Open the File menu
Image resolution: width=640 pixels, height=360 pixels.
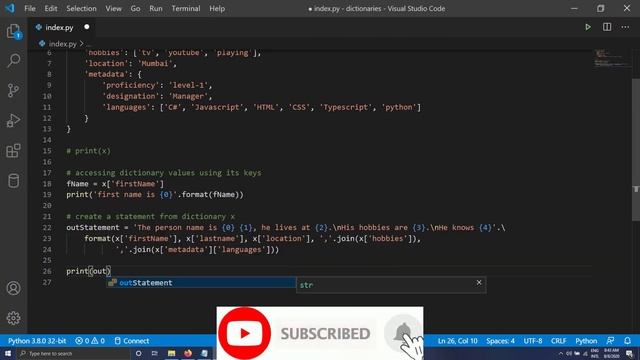click(30, 9)
